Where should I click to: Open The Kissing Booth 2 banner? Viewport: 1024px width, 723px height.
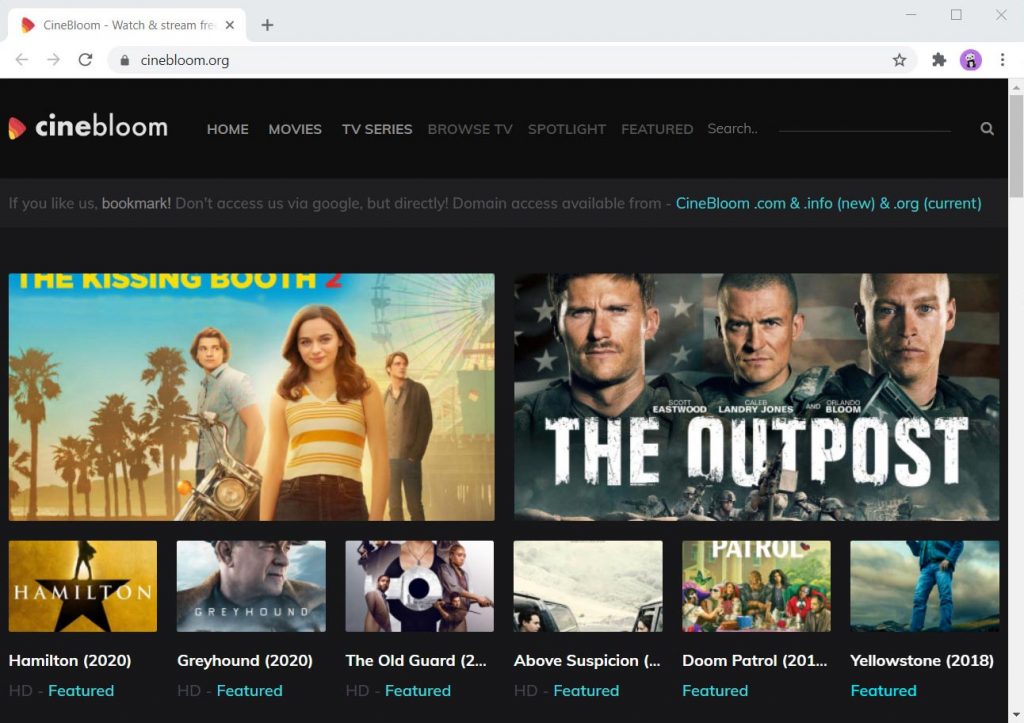tap(251, 397)
